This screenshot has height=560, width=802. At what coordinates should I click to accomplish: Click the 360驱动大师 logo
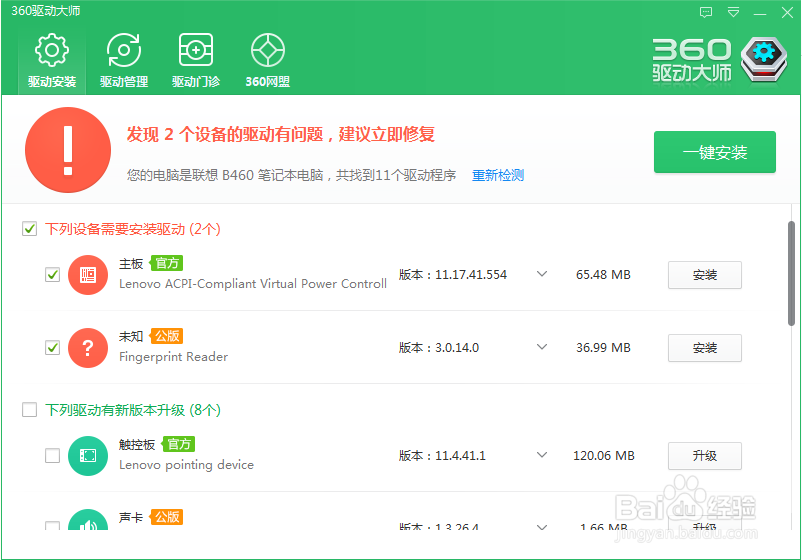[x=720, y=60]
